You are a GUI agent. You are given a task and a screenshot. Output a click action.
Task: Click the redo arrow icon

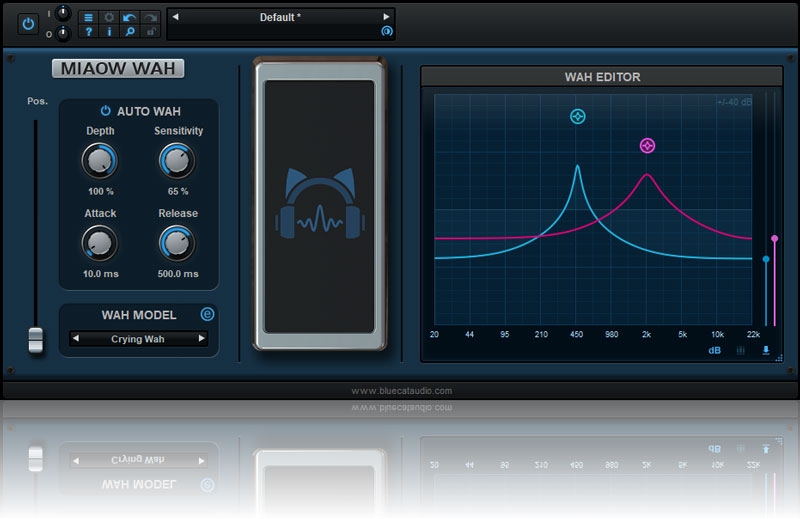tap(150, 17)
